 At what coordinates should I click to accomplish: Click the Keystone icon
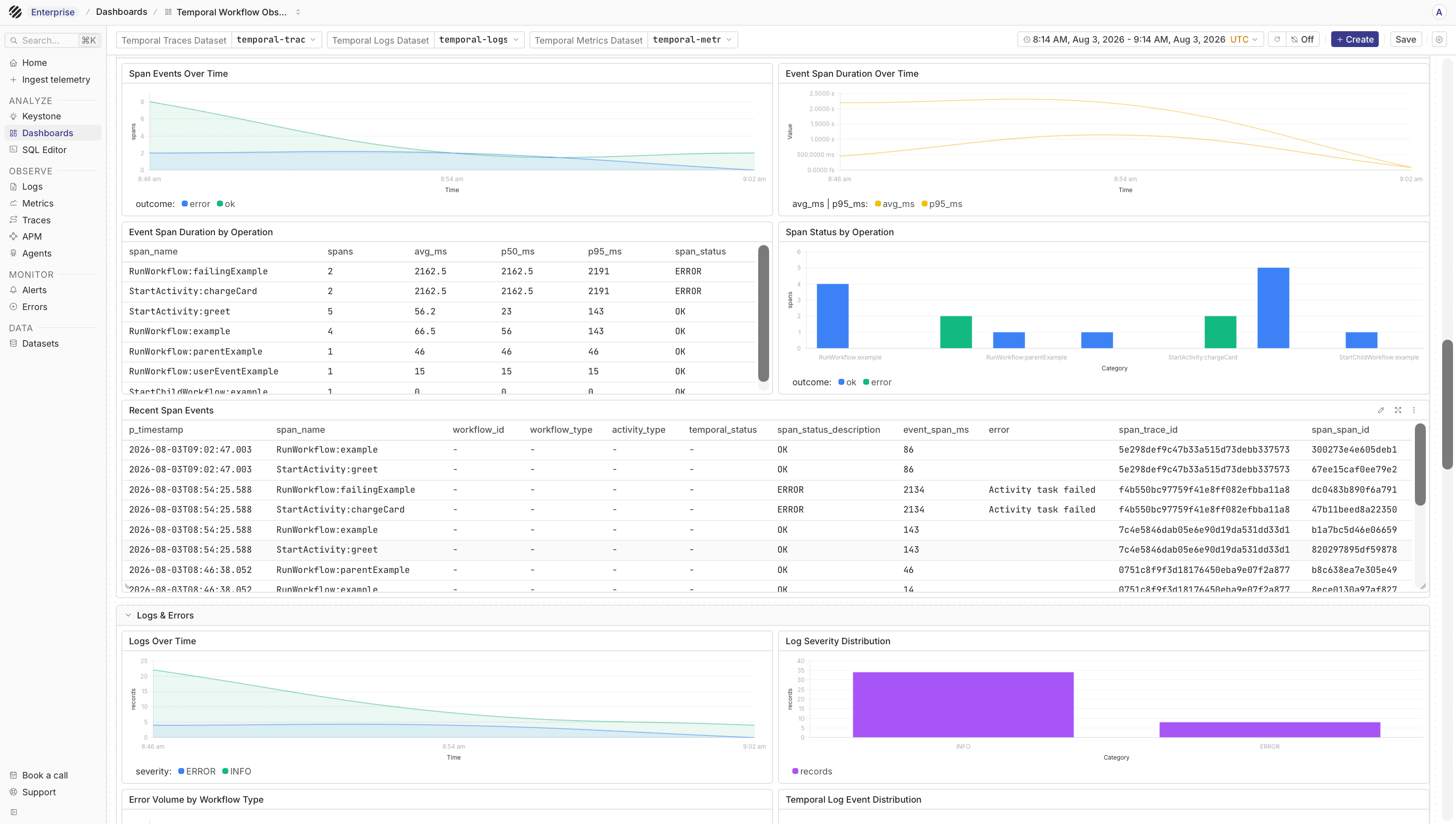(13, 116)
